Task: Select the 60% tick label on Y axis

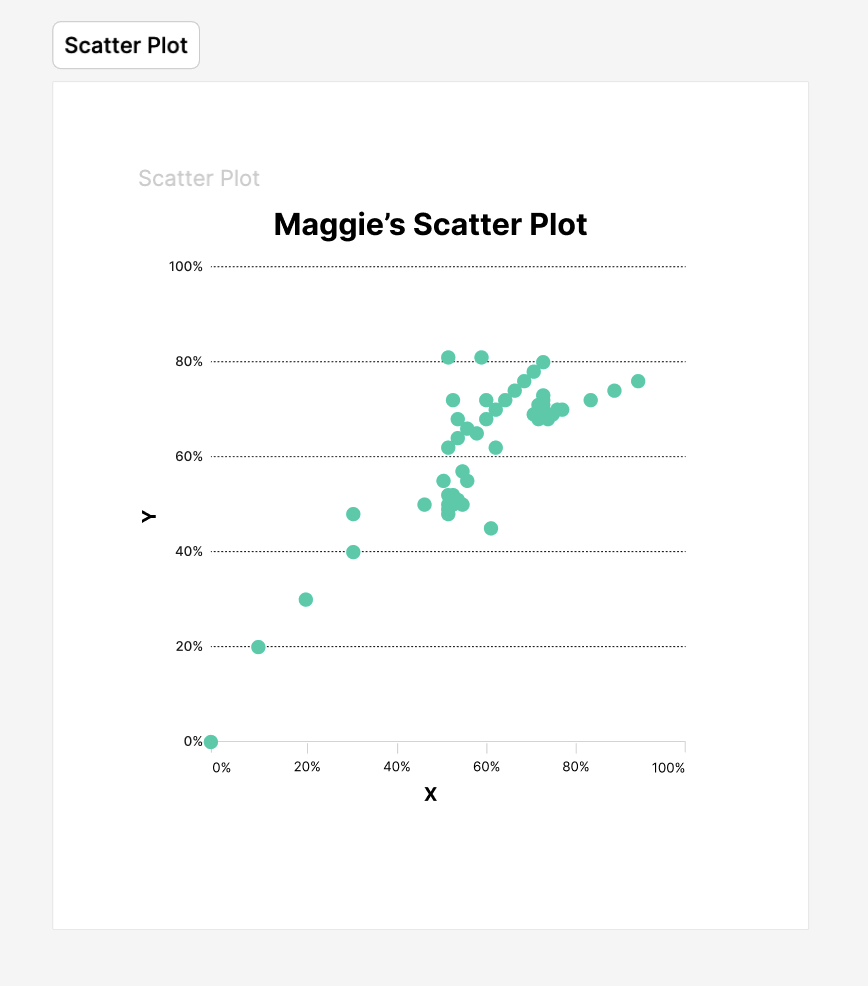Action: click(x=190, y=457)
